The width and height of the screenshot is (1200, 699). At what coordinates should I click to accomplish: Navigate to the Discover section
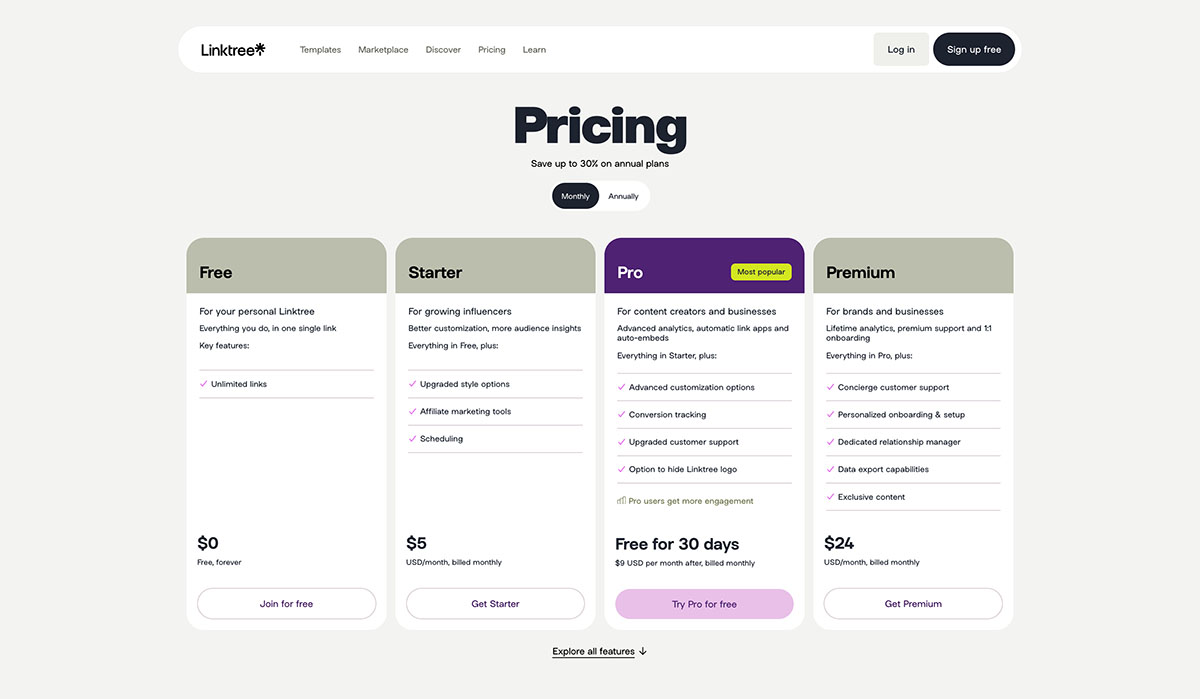tap(442, 49)
